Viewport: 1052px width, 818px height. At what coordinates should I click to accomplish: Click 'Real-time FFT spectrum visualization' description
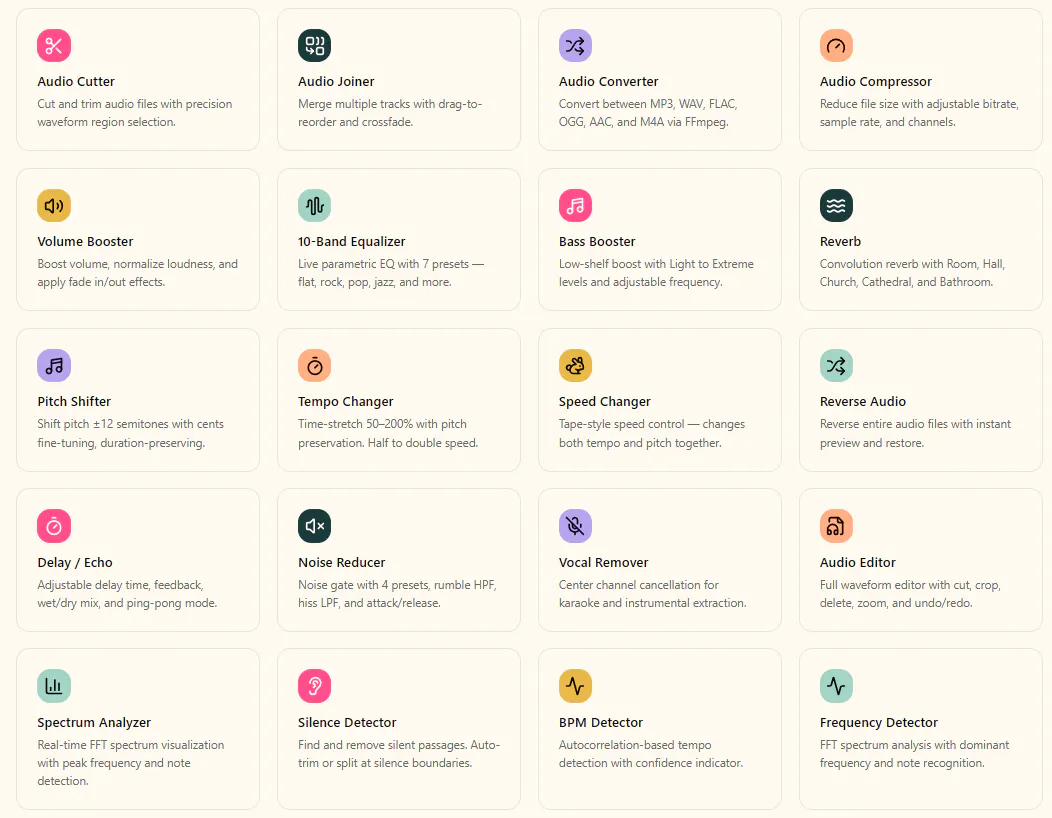pyautogui.click(x=131, y=763)
